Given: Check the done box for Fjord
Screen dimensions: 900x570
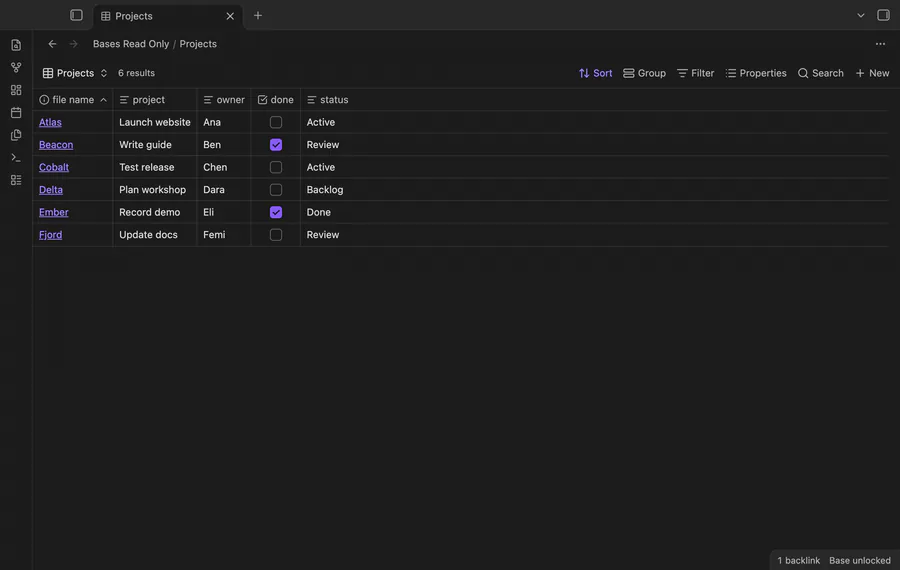Looking at the screenshot, I should pos(276,234).
